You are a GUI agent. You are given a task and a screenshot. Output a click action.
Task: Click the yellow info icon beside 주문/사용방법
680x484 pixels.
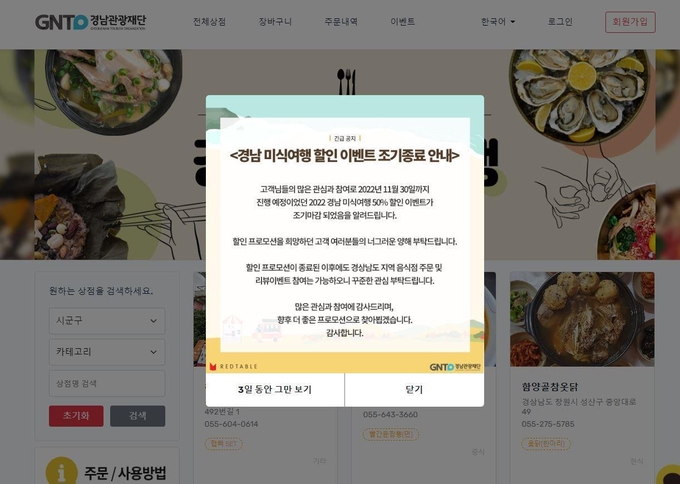pyautogui.click(x=62, y=472)
